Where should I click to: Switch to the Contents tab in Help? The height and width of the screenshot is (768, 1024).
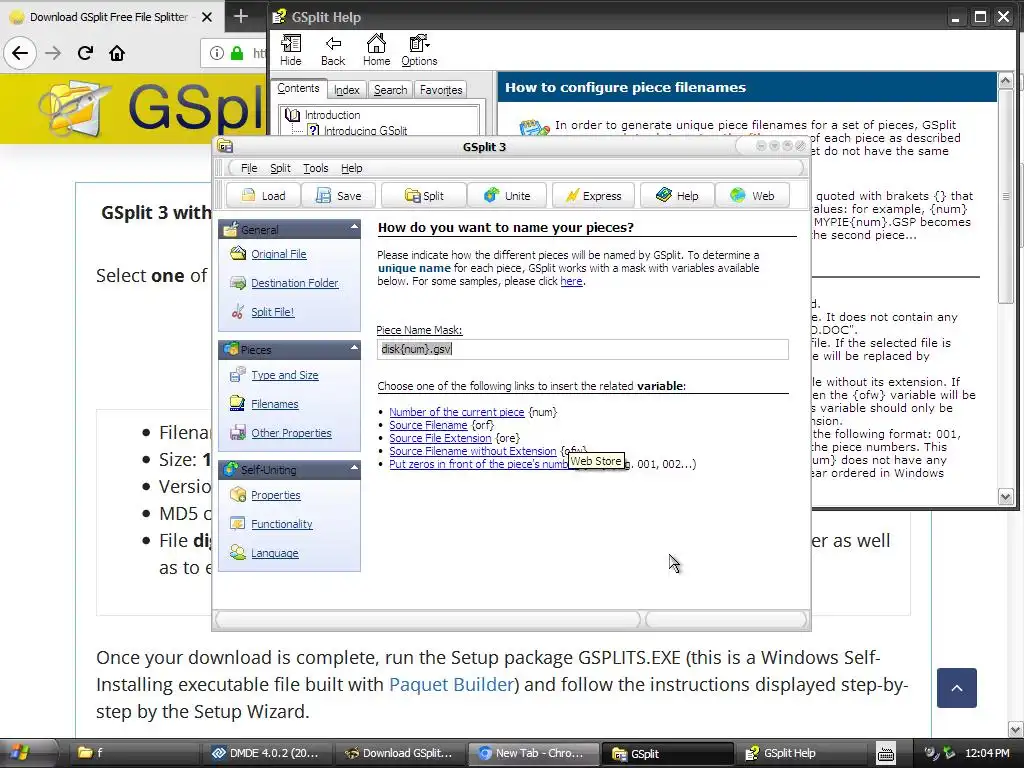coord(298,88)
